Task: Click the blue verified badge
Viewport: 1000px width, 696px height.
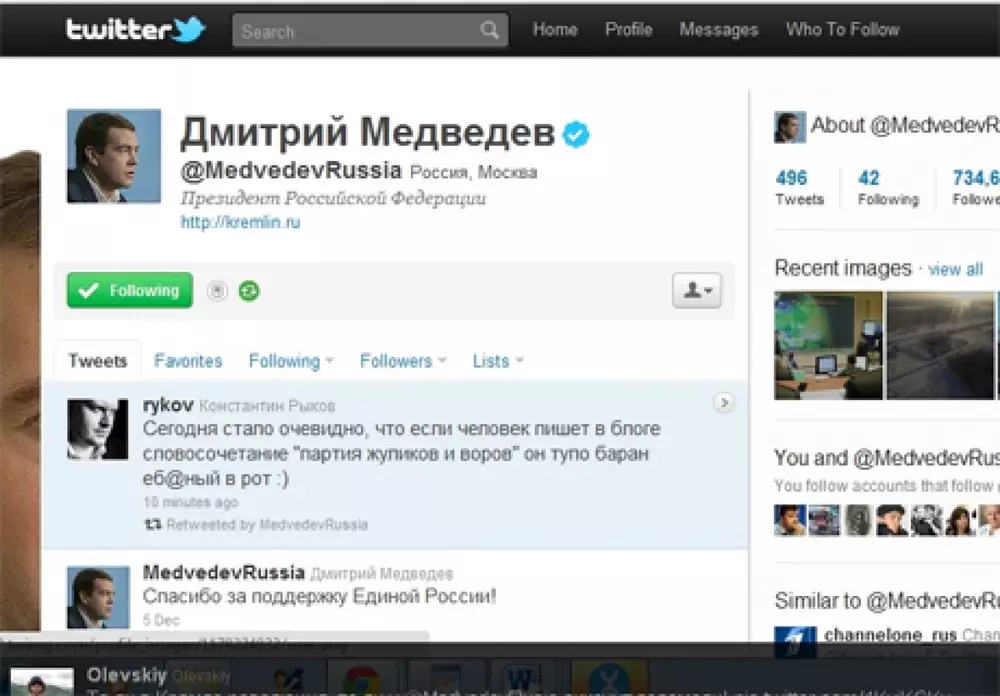Action: click(x=575, y=134)
